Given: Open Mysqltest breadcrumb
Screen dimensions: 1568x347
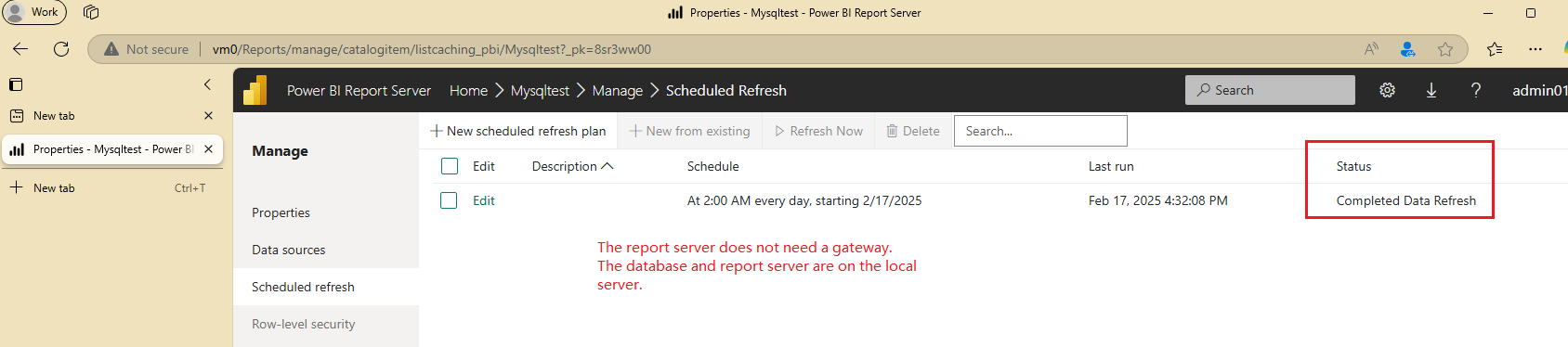Looking at the screenshot, I should (x=540, y=90).
